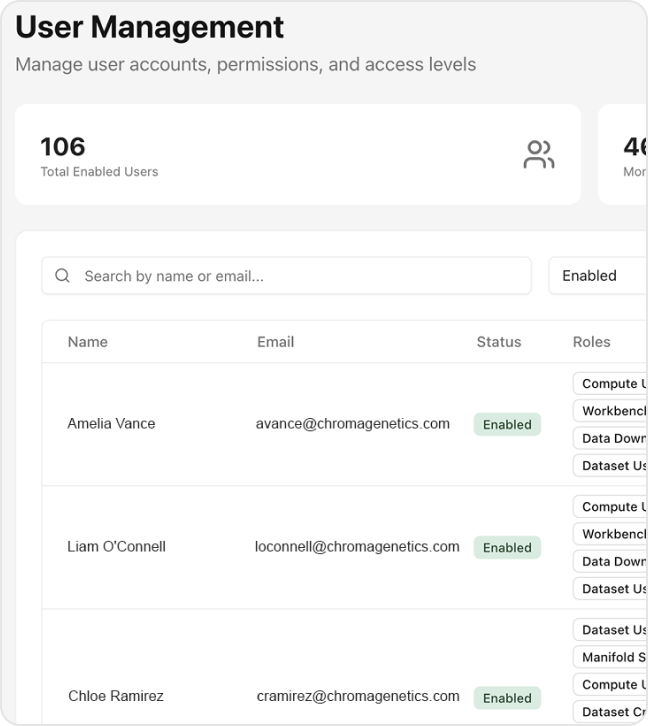648x726 pixels.
Task: Click Dataset Us role tag for Chloe Ramirez
Action: point(610,630)
